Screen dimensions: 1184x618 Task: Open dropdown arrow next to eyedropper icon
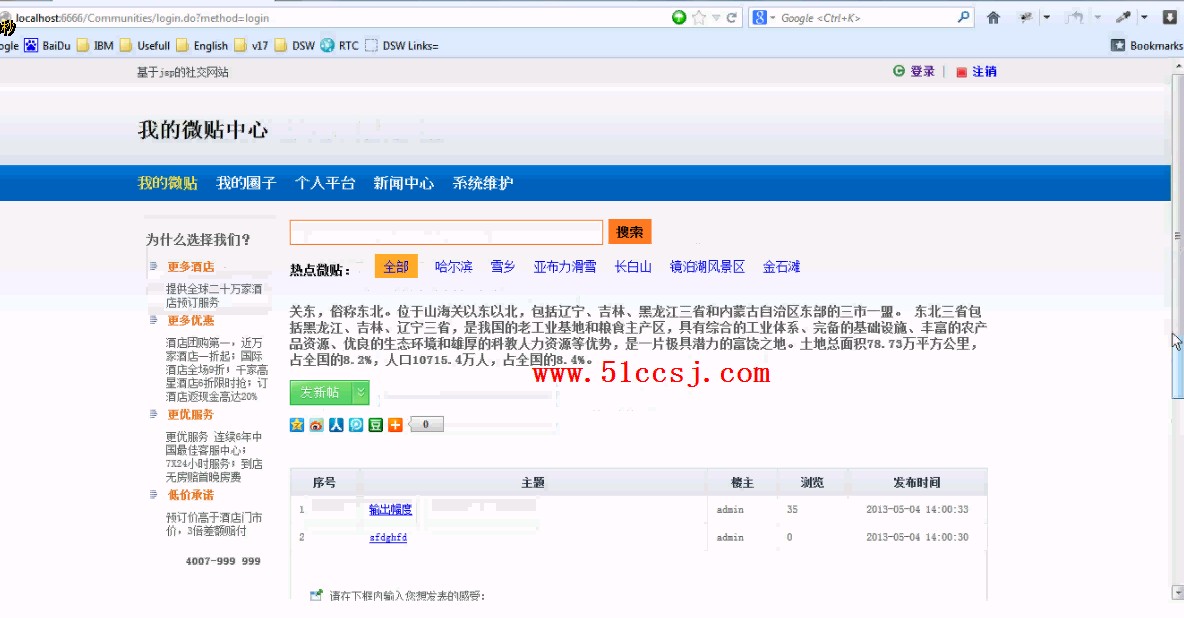pyautogui.click(x=1144, y=17)
